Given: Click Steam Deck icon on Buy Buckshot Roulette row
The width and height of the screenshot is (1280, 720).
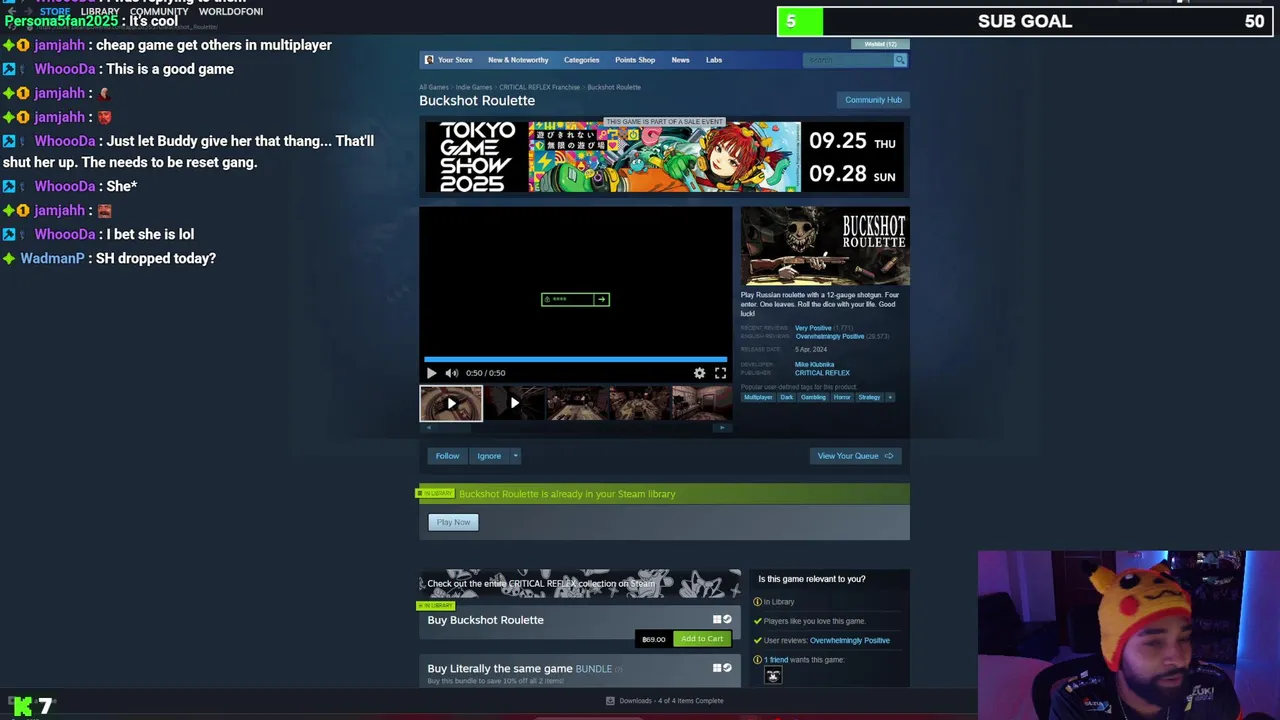Looking at the screenshot, I should click(727, 619).
